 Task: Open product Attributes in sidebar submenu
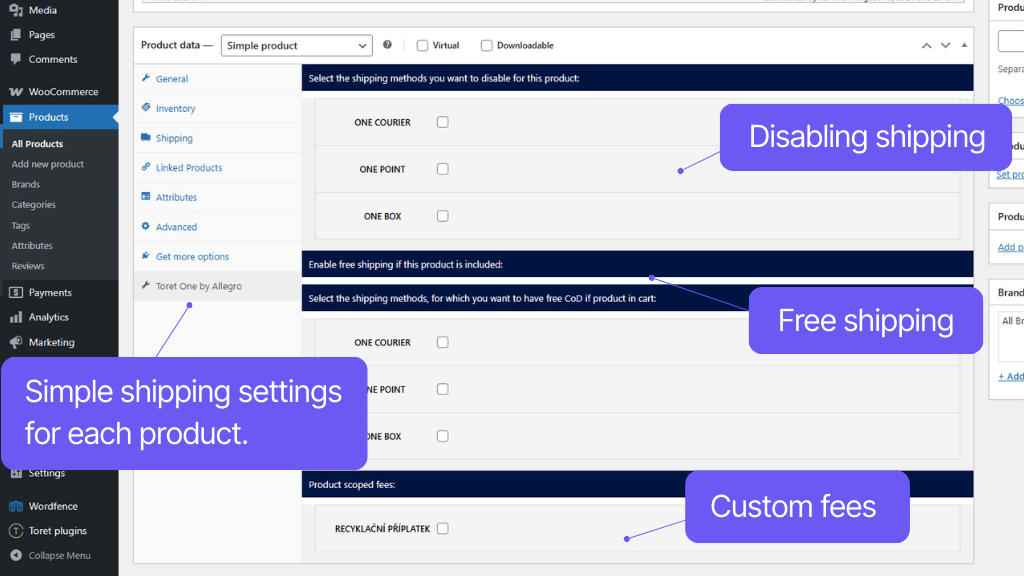pos(32,246)
